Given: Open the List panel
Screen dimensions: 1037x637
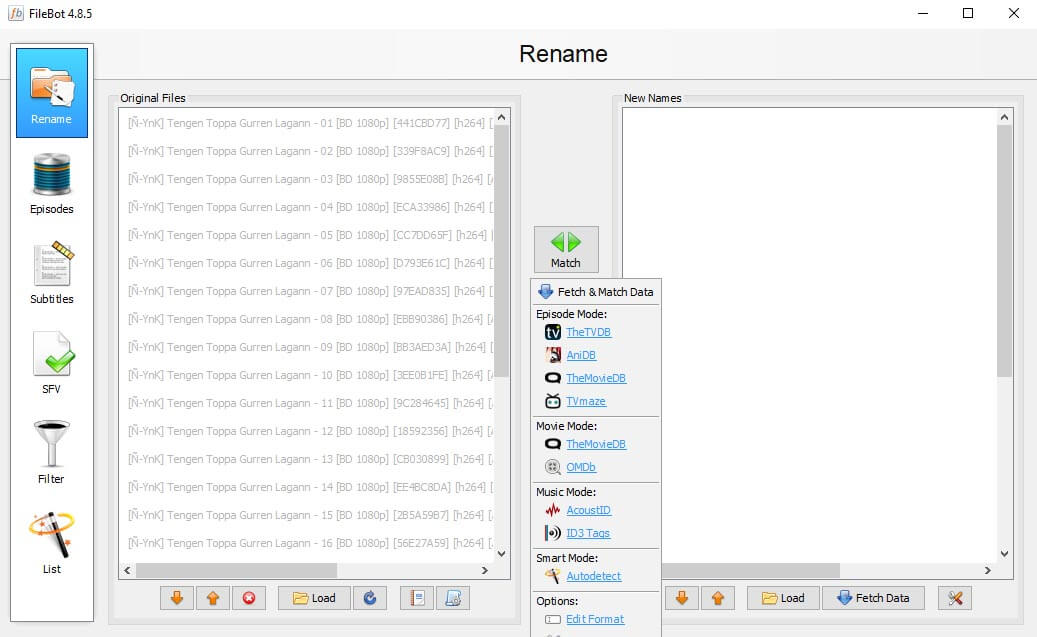Looking at the screenshot, I should pyautogui.click(x=52, y=542).
